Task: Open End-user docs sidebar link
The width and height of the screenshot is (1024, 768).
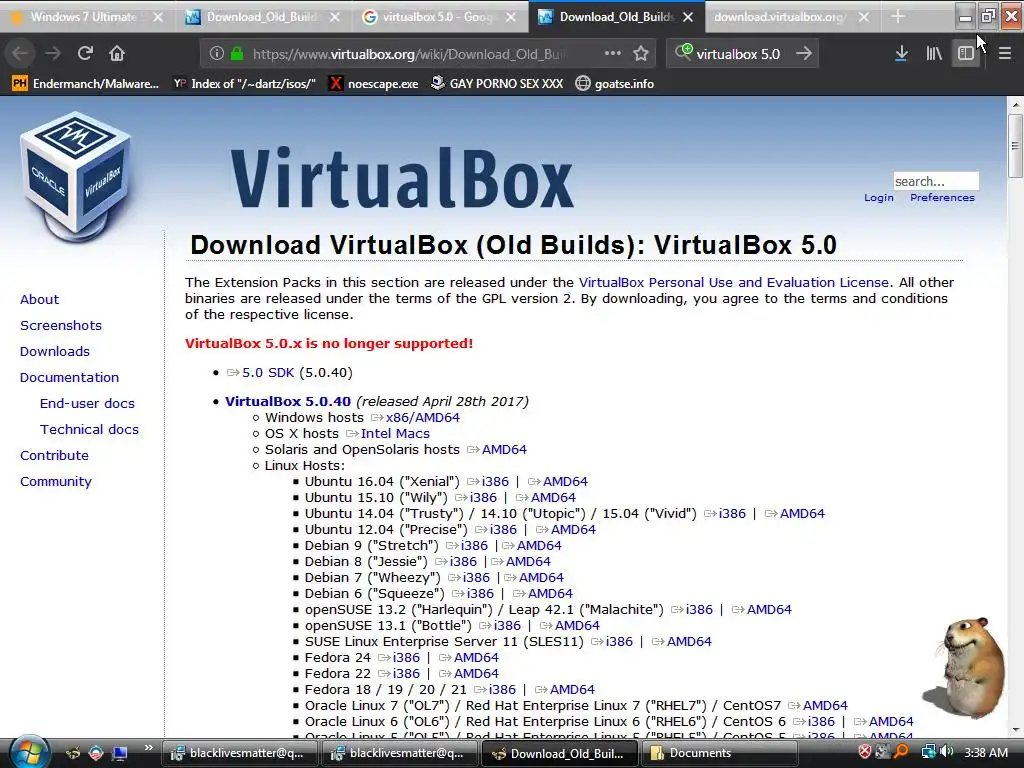Action: 87,404
